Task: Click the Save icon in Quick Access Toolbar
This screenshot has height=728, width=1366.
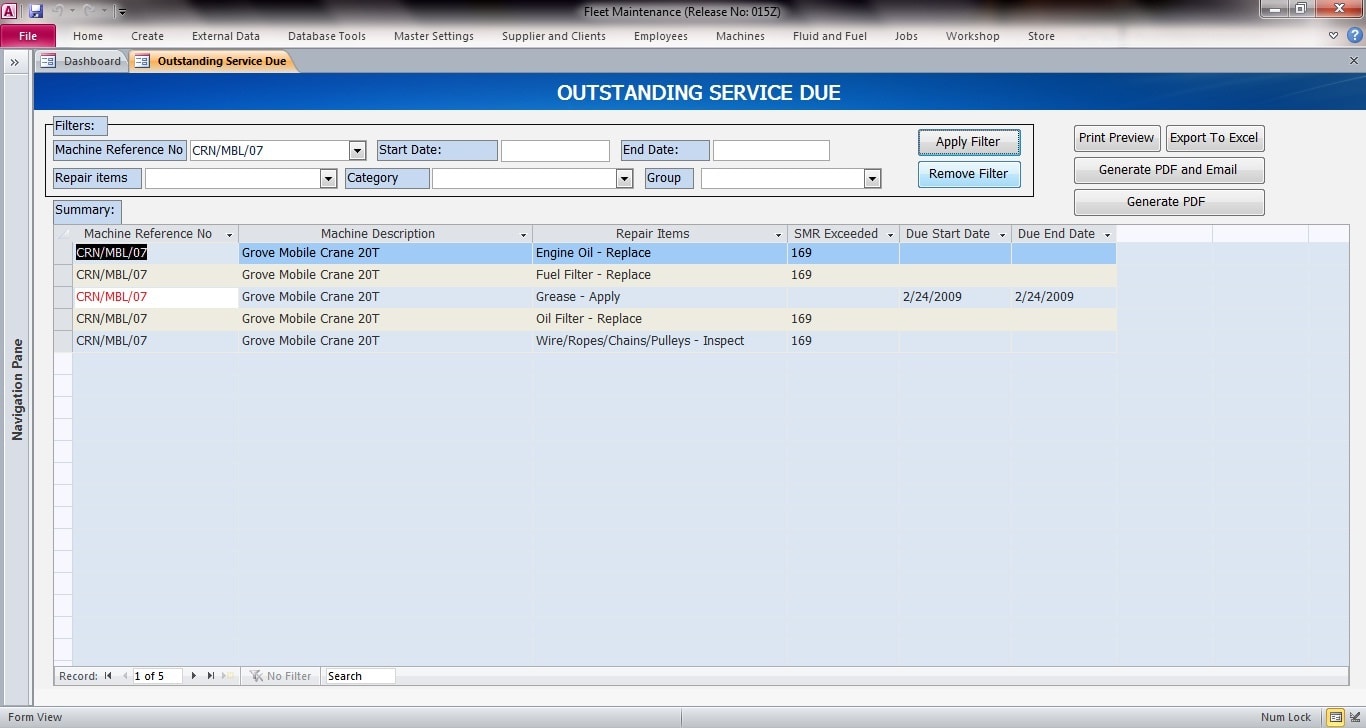Action: 36,11
